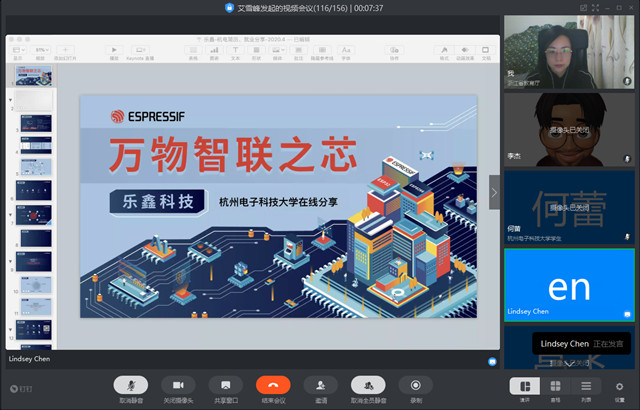
Task: Click the unmute microphone button (取消静音)
Action: [128, 385]
